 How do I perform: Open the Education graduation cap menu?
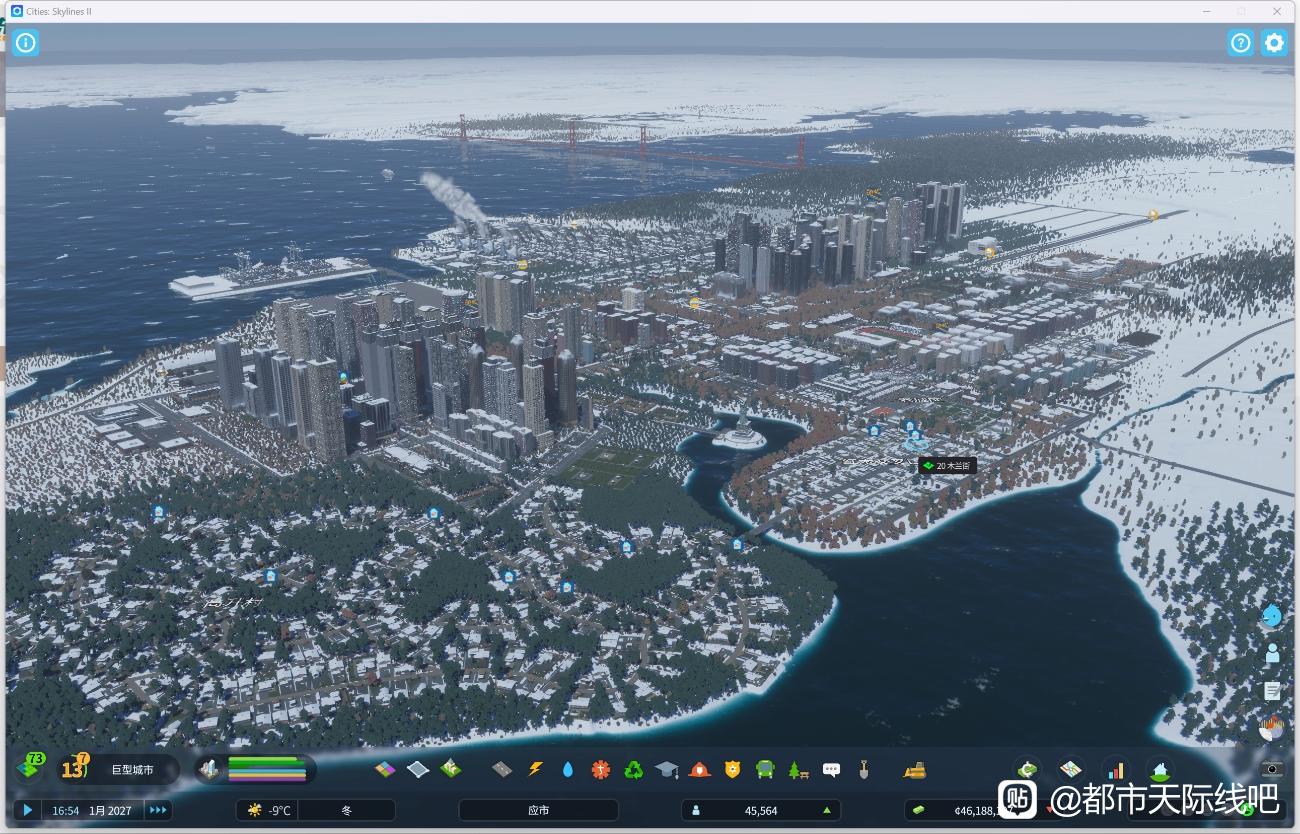click(x=666, y=769)
